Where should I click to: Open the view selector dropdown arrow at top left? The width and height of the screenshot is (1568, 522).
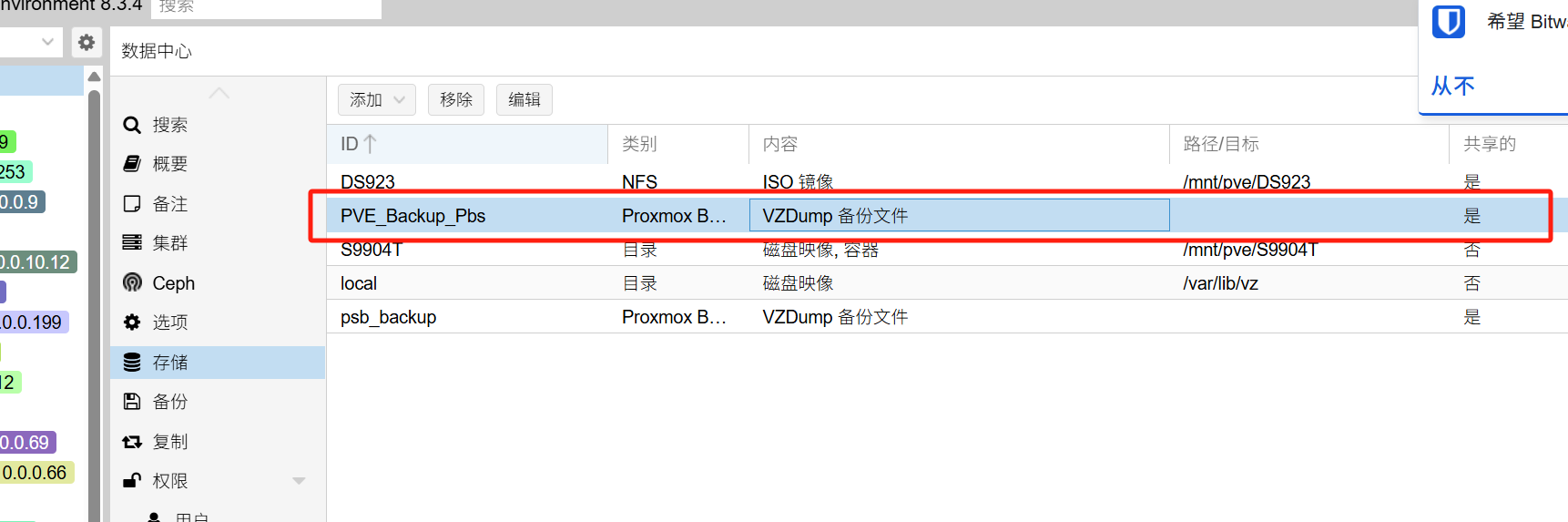point(47,42)
